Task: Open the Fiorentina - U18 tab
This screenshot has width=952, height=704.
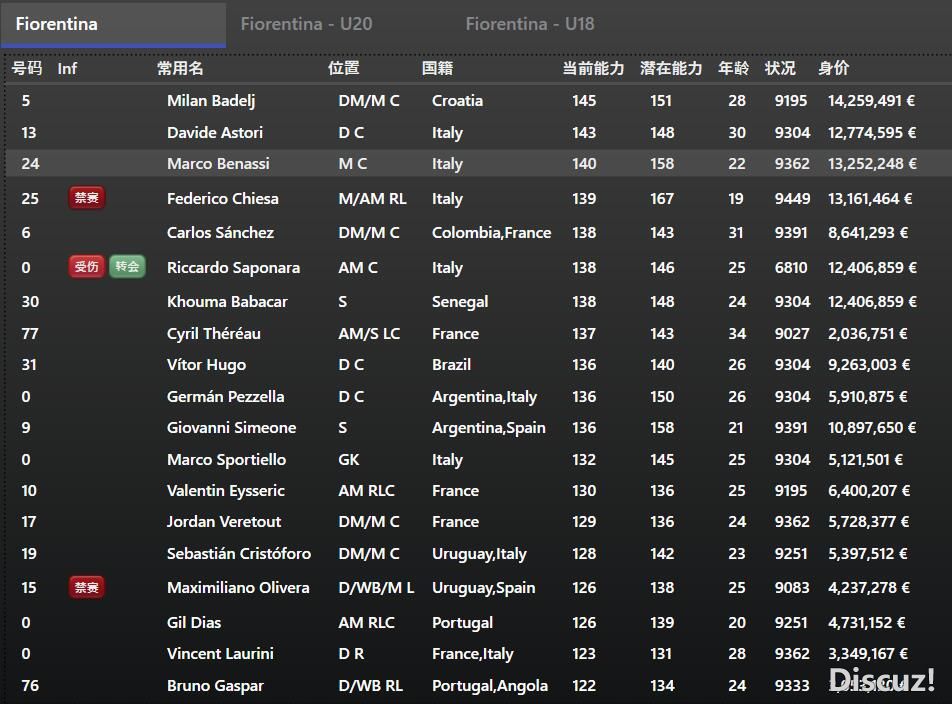Action: coord(530,24)
